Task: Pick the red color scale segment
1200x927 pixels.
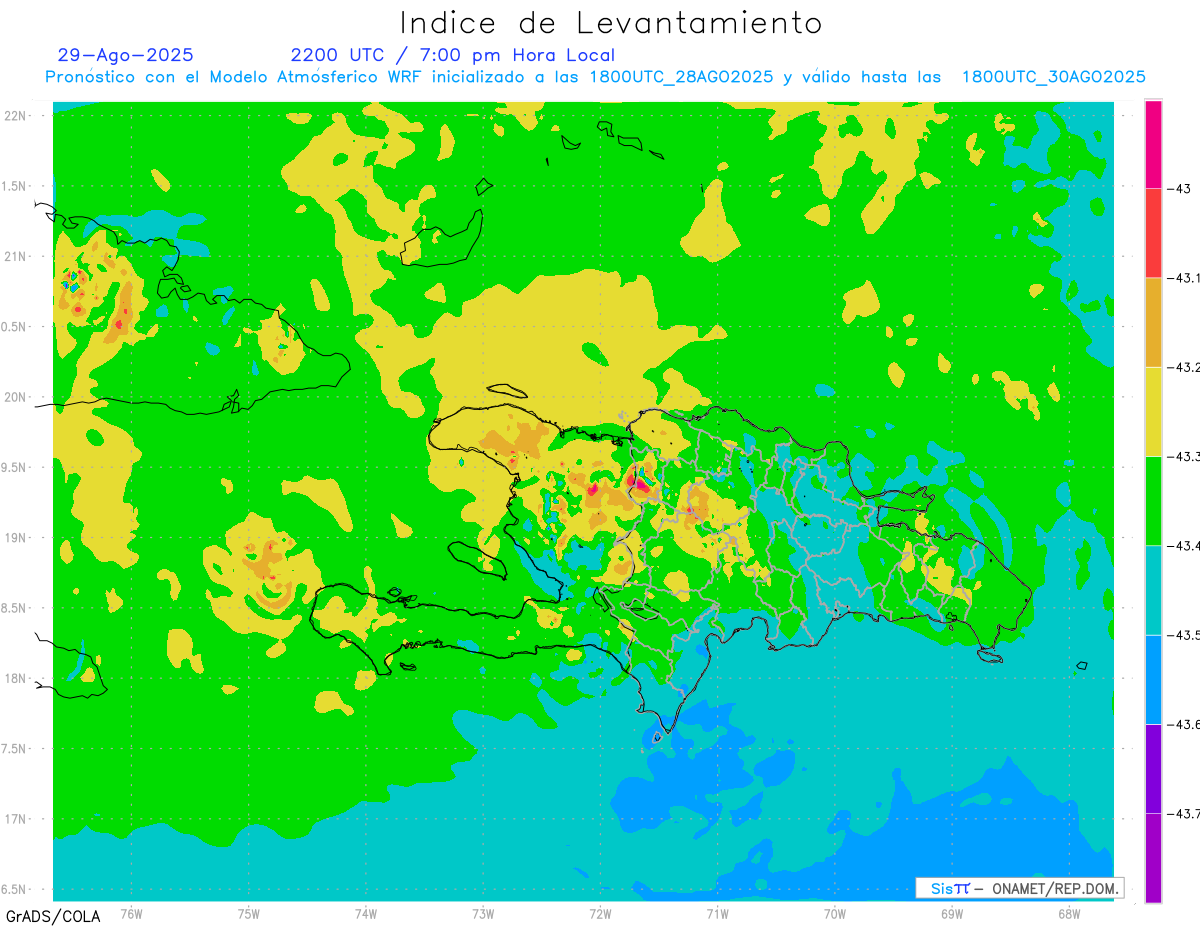Action: (1153, 233)
